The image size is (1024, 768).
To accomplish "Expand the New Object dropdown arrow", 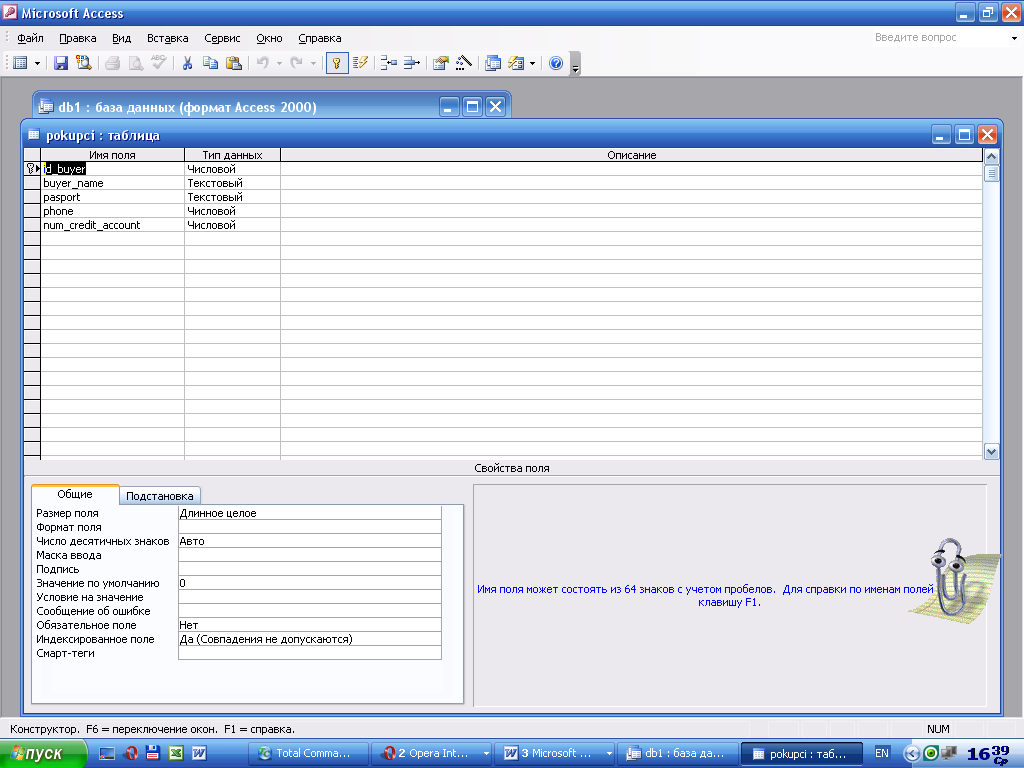I will click(532, 63).
